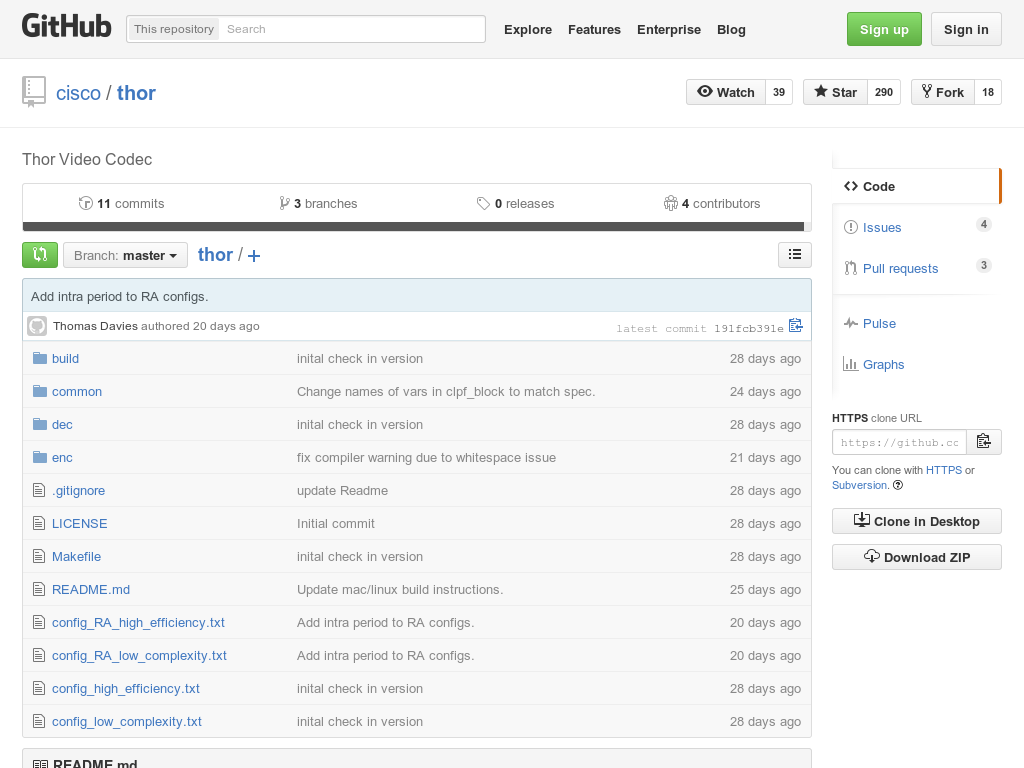Viewport: 1024px width, 768px height.
Task: Open the Code tab in sidebar
Action: (x=916, y=186)
